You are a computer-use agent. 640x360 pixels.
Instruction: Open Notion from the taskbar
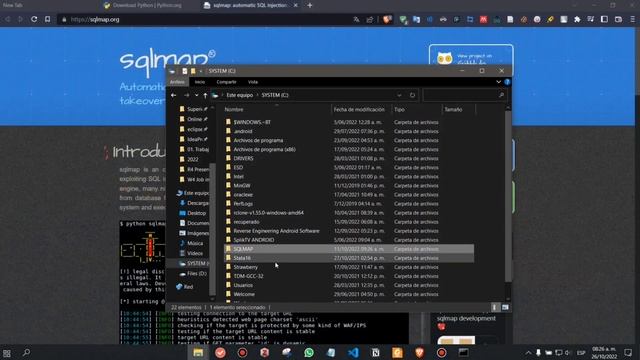375,352
